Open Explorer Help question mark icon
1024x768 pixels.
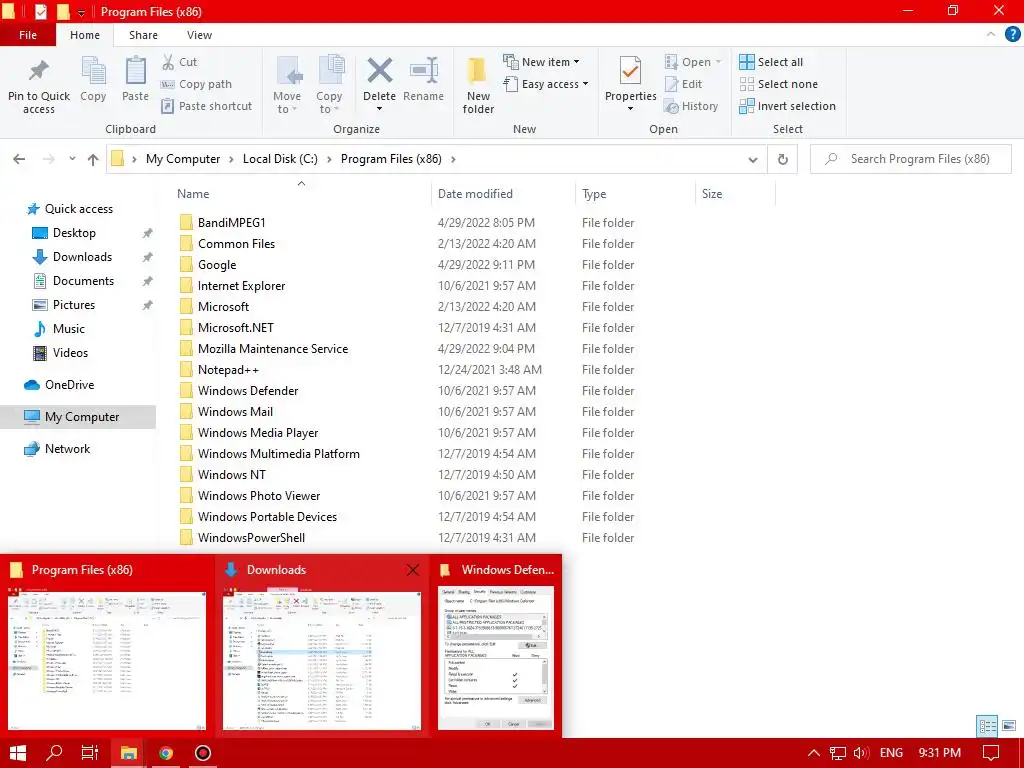coord(1012,35)
